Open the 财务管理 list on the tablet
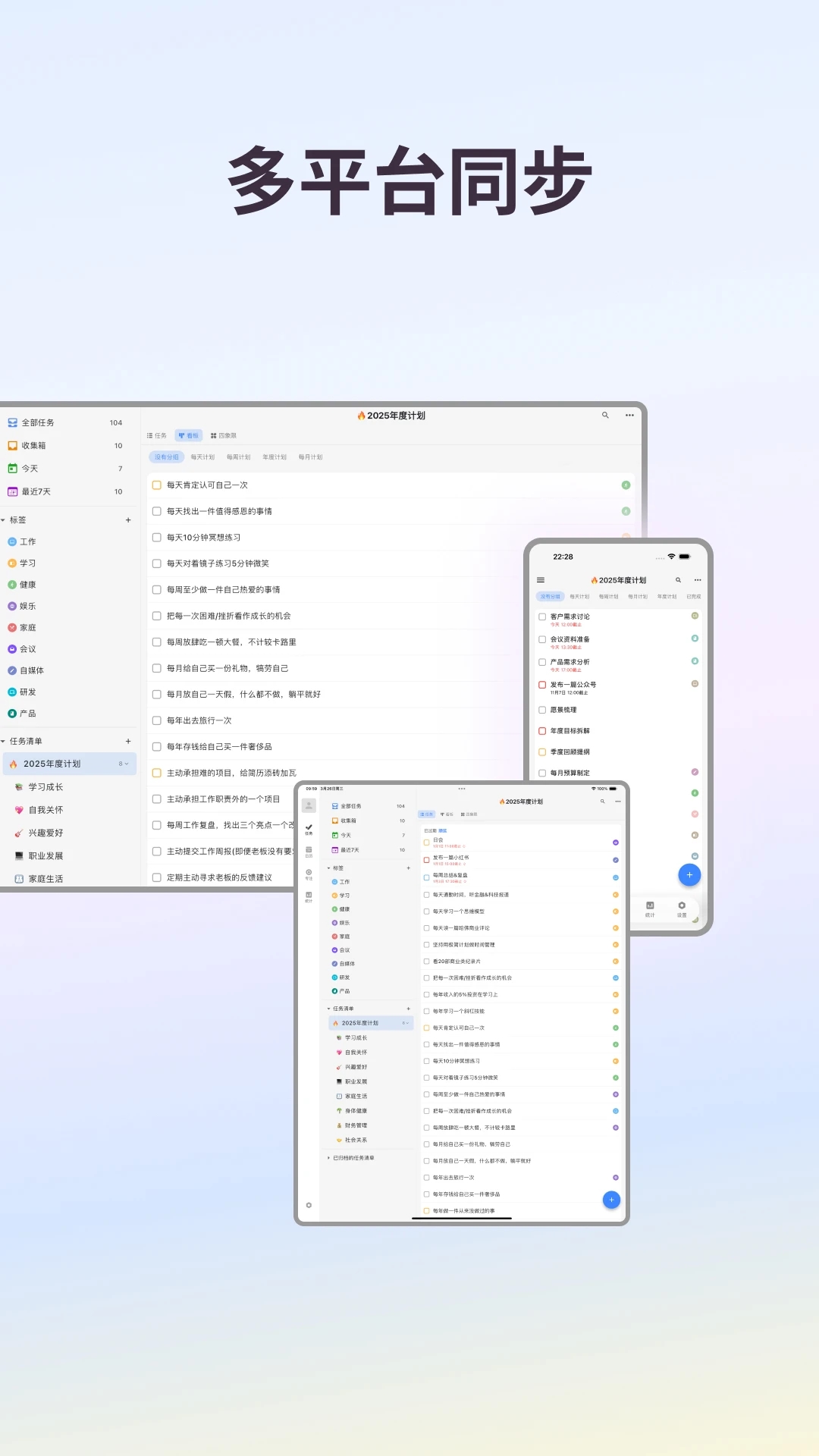Screen dimensions: 819x1456 coord(356,1125)
